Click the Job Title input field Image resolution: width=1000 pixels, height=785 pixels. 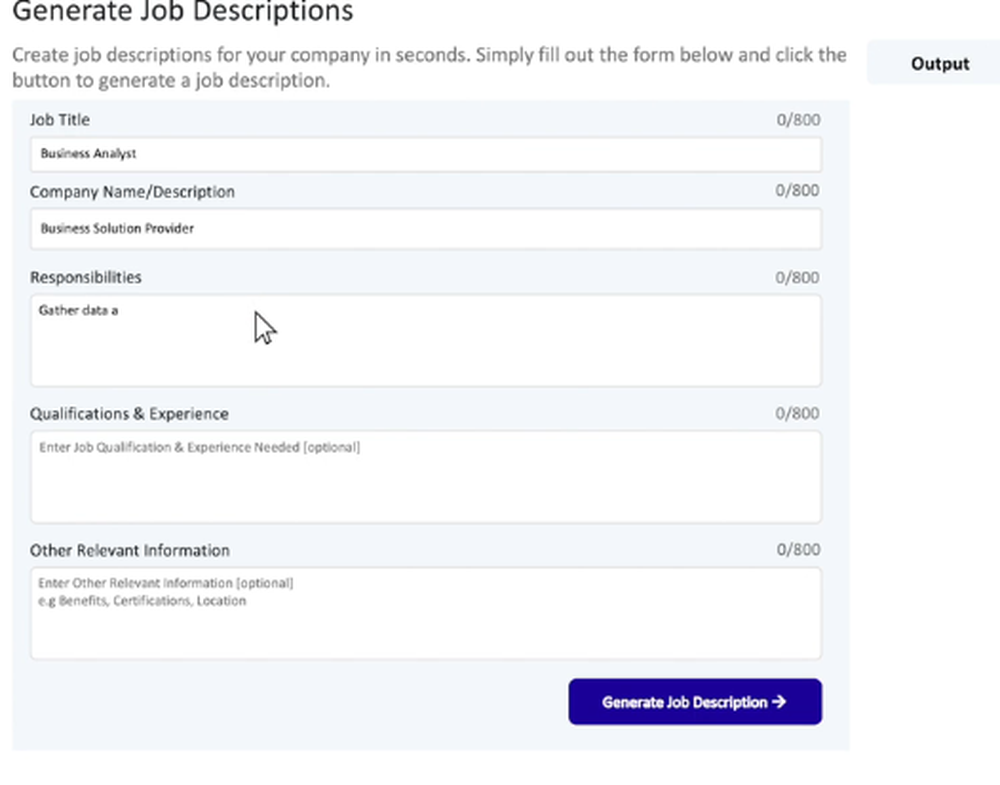(x=425, y=154)
